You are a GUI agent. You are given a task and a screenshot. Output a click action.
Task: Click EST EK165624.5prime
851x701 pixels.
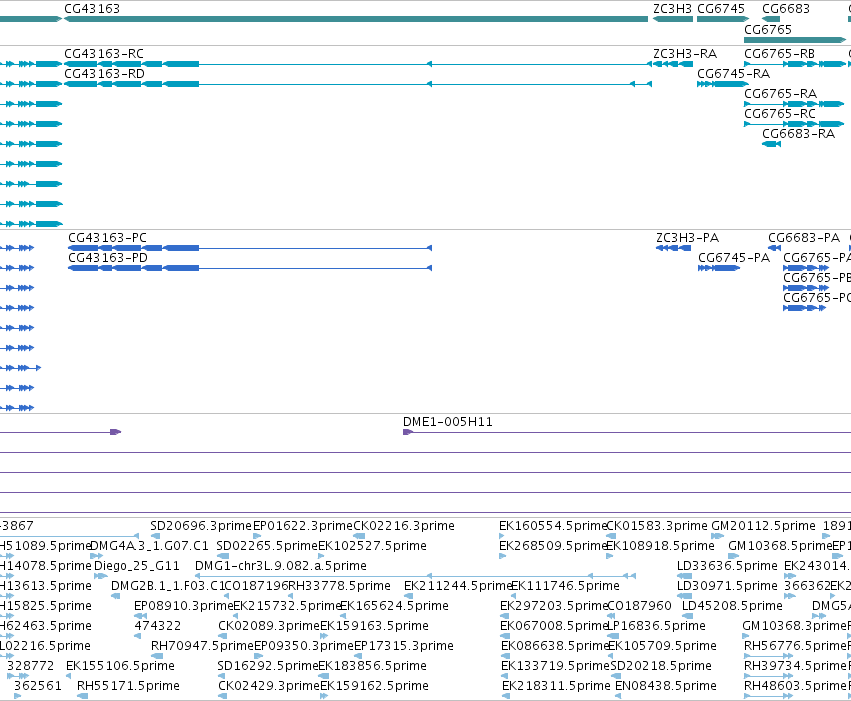[x=394, y=606]
